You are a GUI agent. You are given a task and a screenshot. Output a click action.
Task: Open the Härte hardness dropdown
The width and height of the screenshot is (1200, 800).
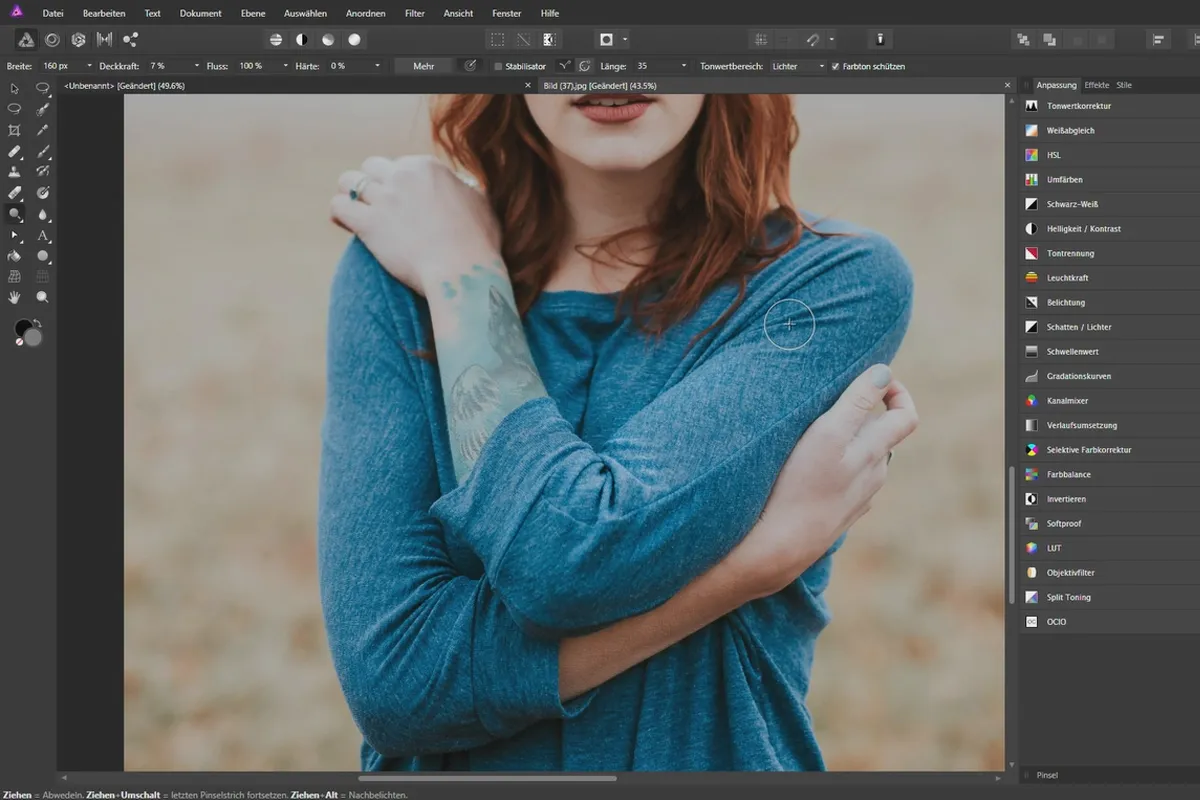[x=377, y=66]
